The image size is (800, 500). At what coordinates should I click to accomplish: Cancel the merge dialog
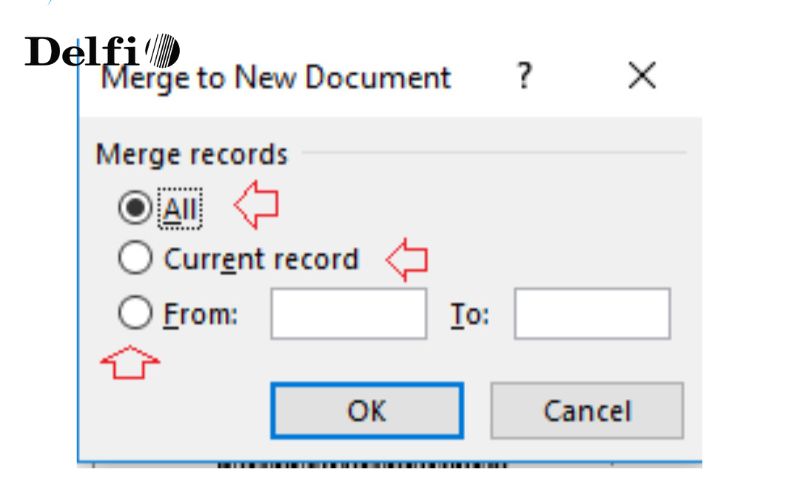tap(587, 410)
